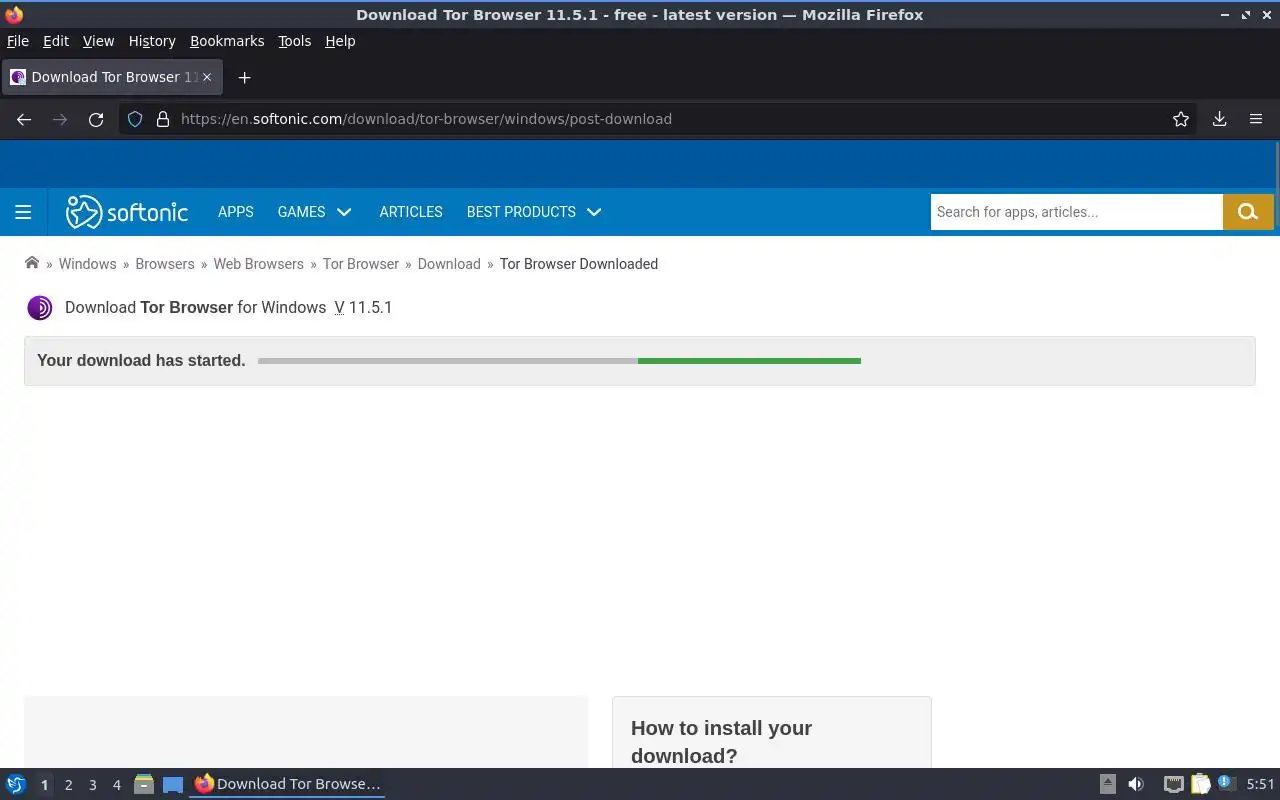Click the notification tray icon beside clock
This screenshot has width=1280, height=800.
(1226, 784)
